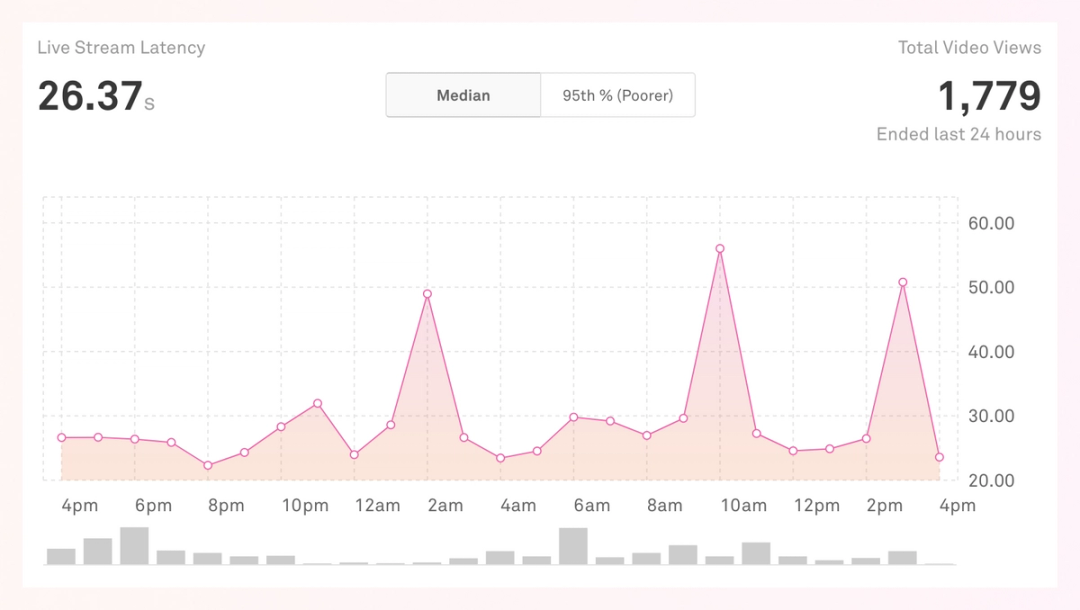Screen dimensions: 1080x610
Task: Click the 20.00 value on the y-axis
Action: click(991, 480)
